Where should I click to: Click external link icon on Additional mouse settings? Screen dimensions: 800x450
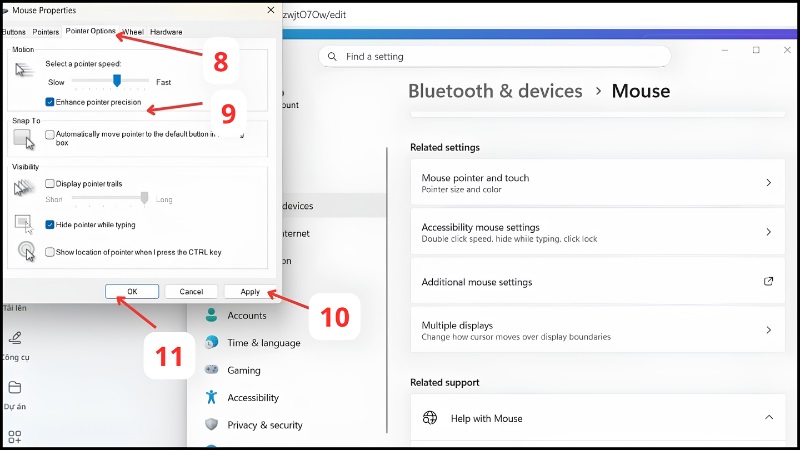(768, 281)
